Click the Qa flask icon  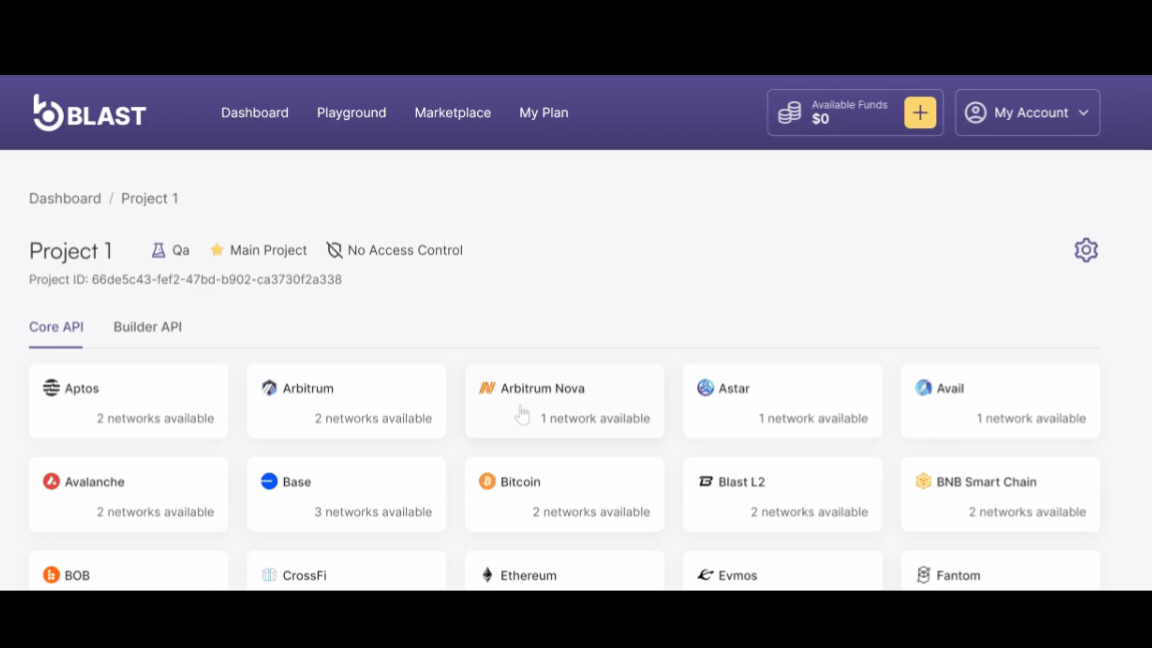(x=158, y=250)
